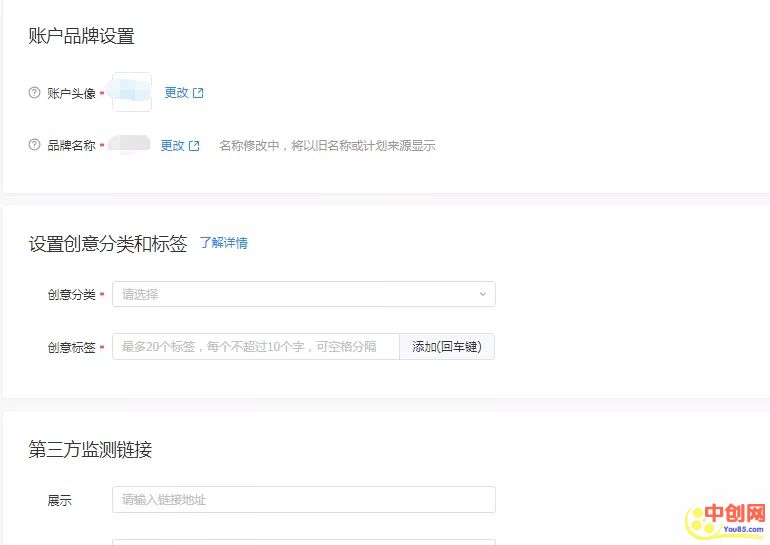This screenshot has height=545, width=770.
Task: Click the 展示 link address input
Action: click(303, 499)
